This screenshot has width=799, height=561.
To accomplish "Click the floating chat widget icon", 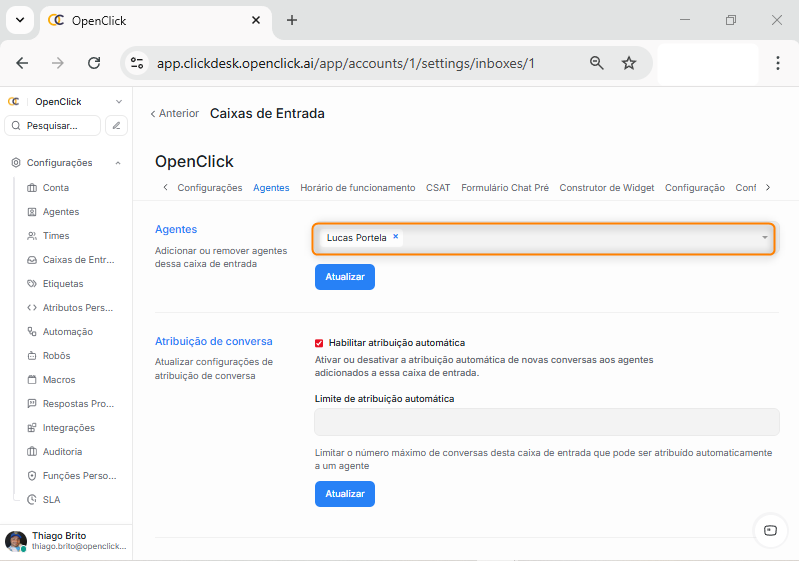I will [769, 530].
